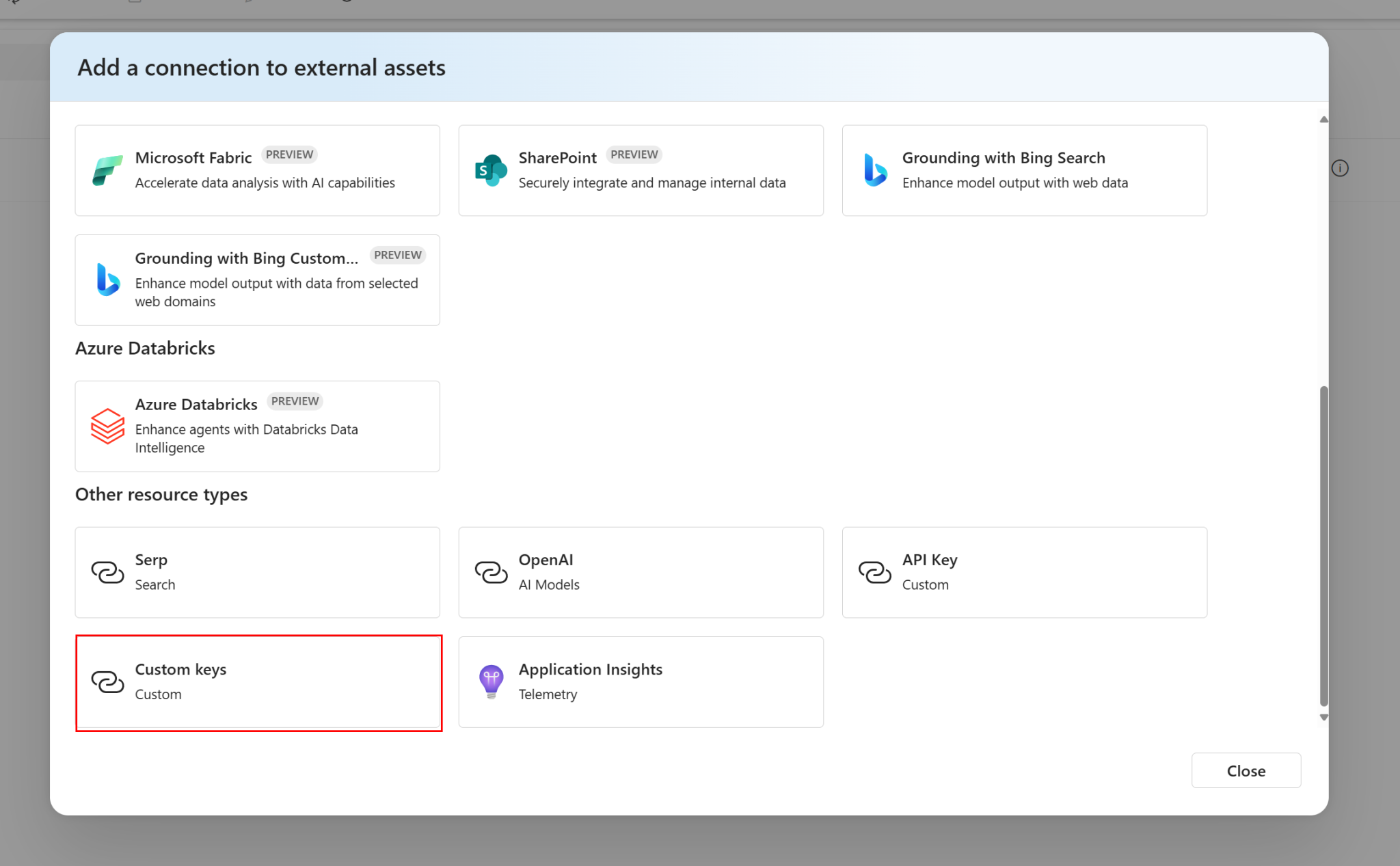Select Grounding with Bing Search

click(1024, 170)
